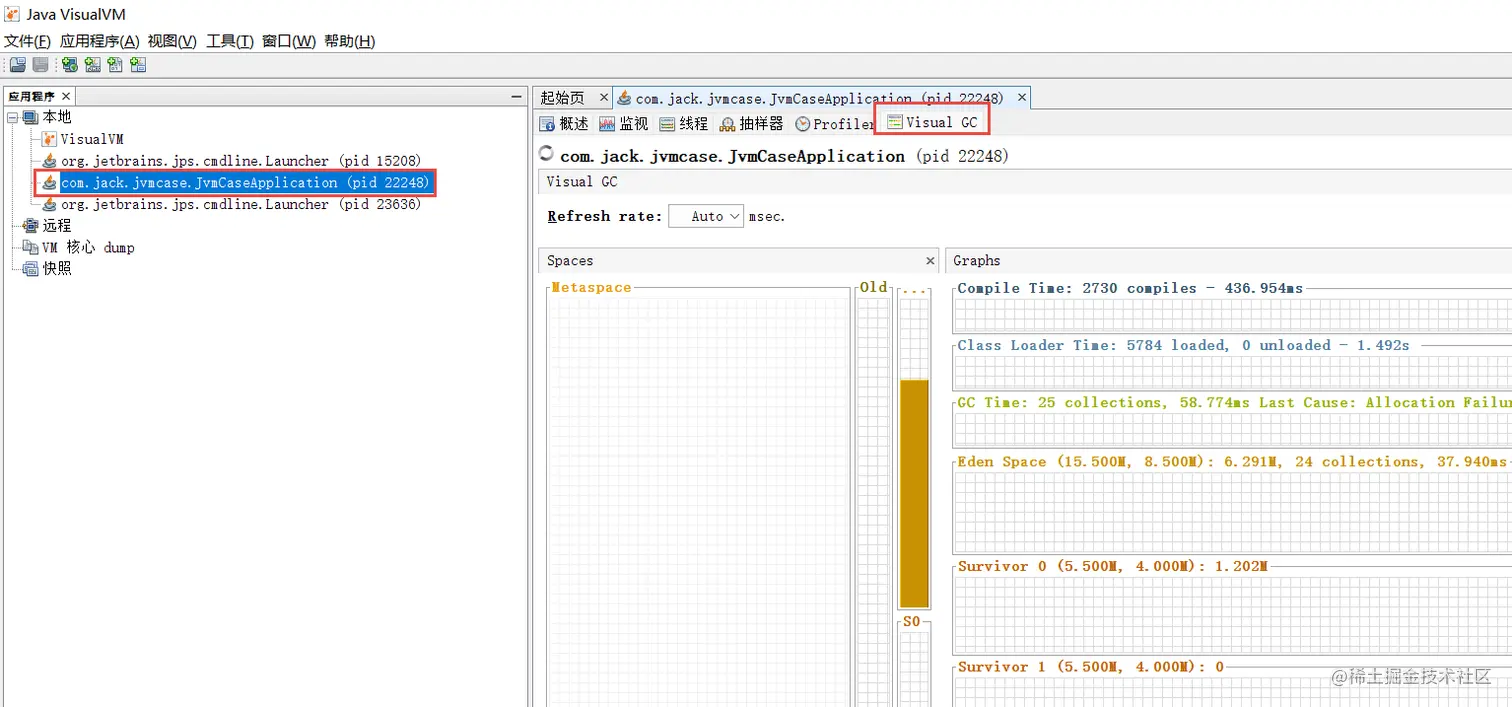Click the Eden Space graph title

(1233, 461)
